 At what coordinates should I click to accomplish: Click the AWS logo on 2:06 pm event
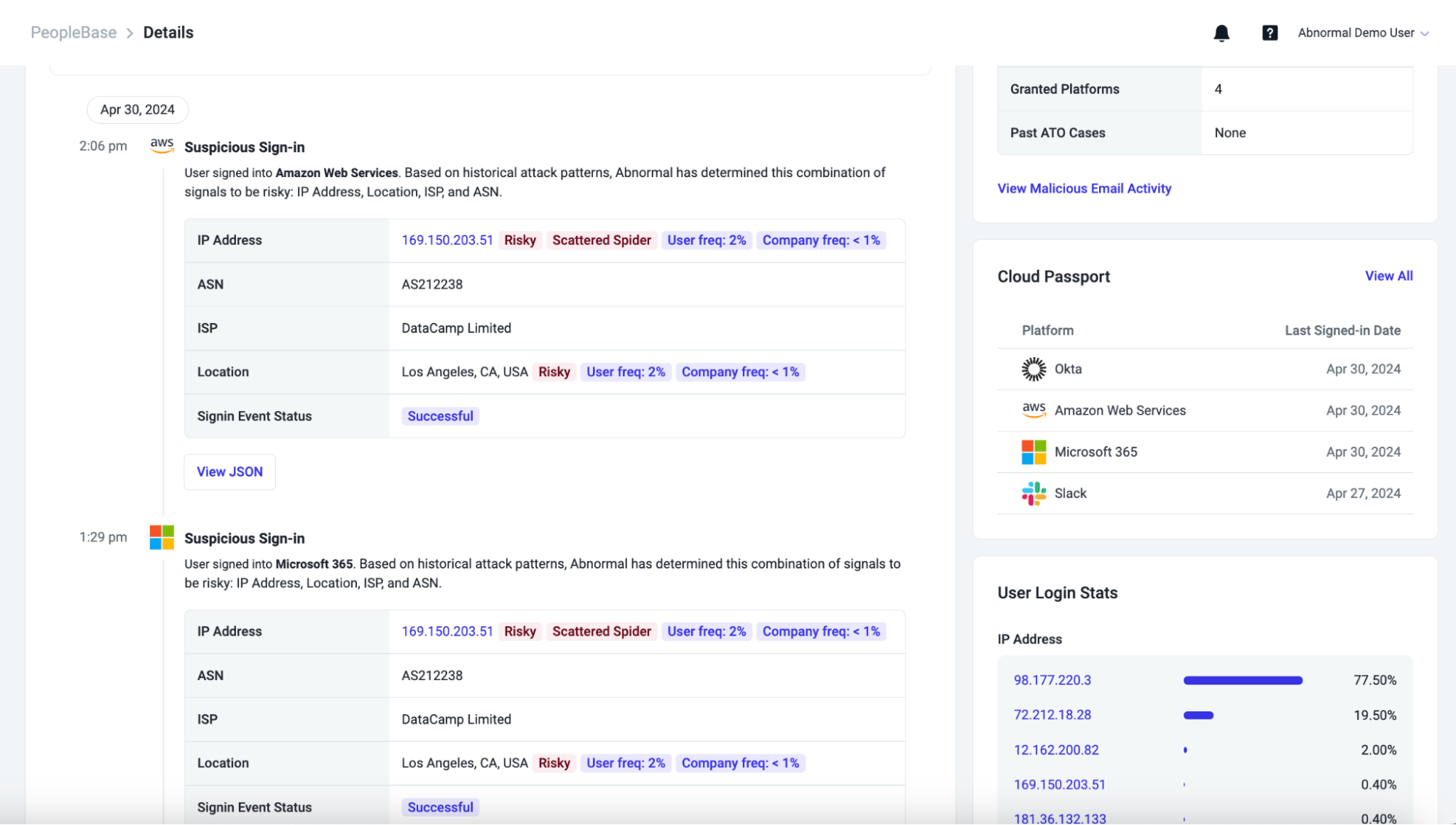[162, 145]
